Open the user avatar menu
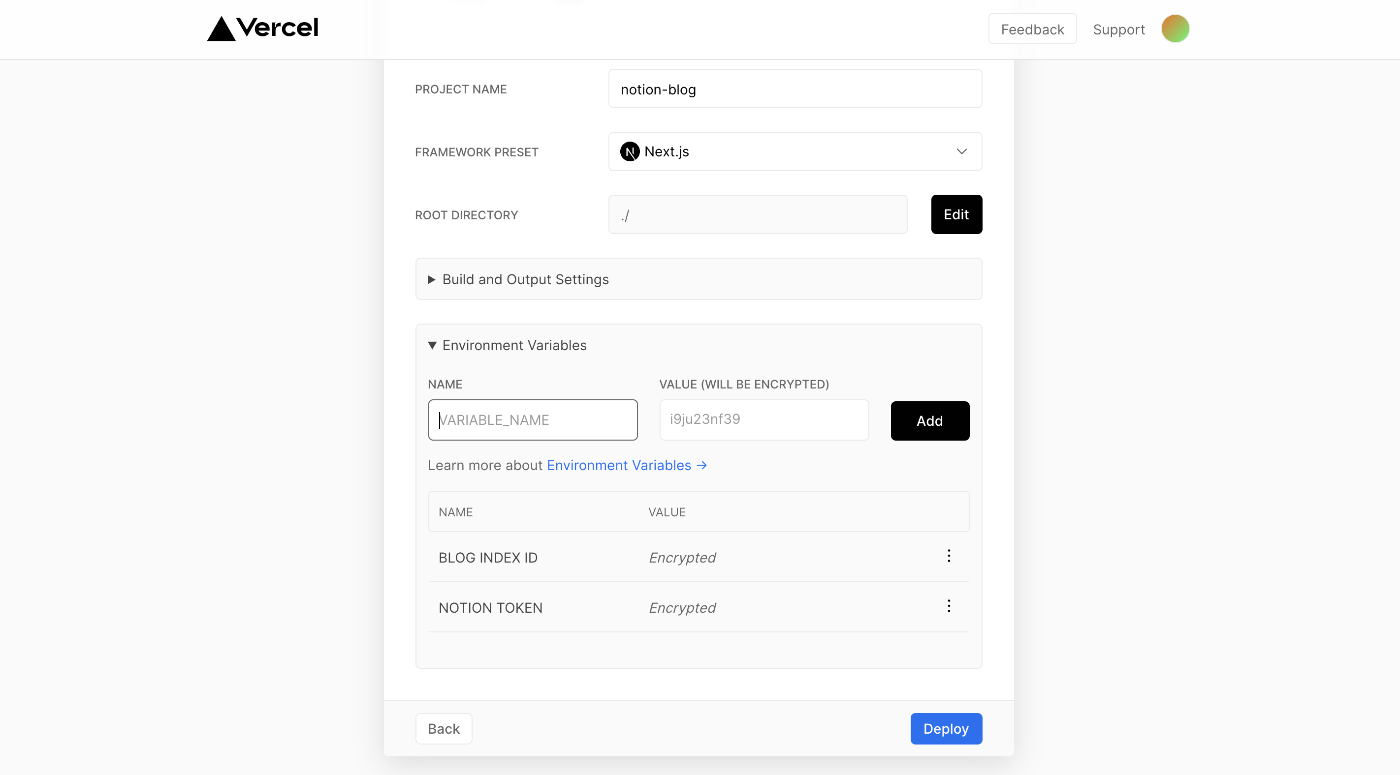1400x775 pixels. pos(1175,29)
